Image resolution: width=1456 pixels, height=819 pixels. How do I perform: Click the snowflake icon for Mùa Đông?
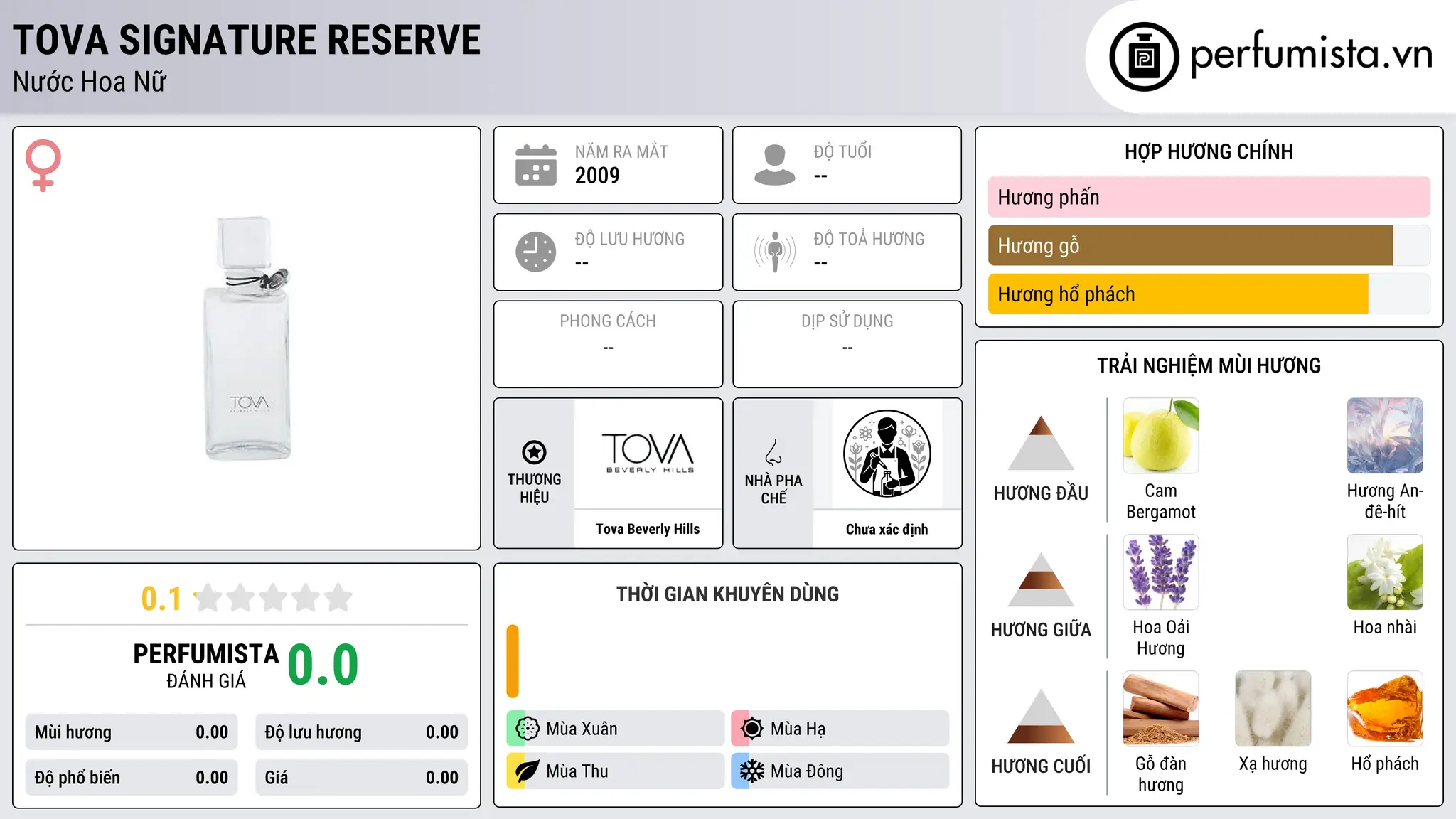tap(751, 771)
